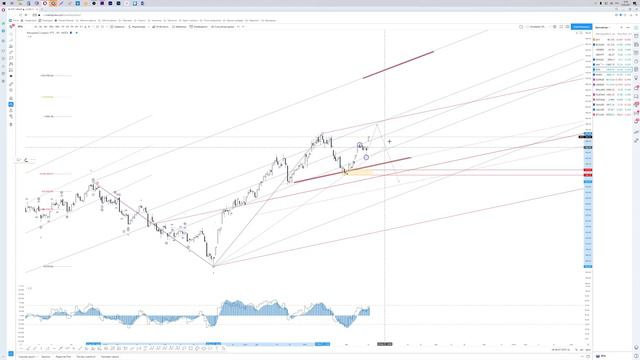
Task: Collapse the bottom panel arrow
Action: coord(582,357)
